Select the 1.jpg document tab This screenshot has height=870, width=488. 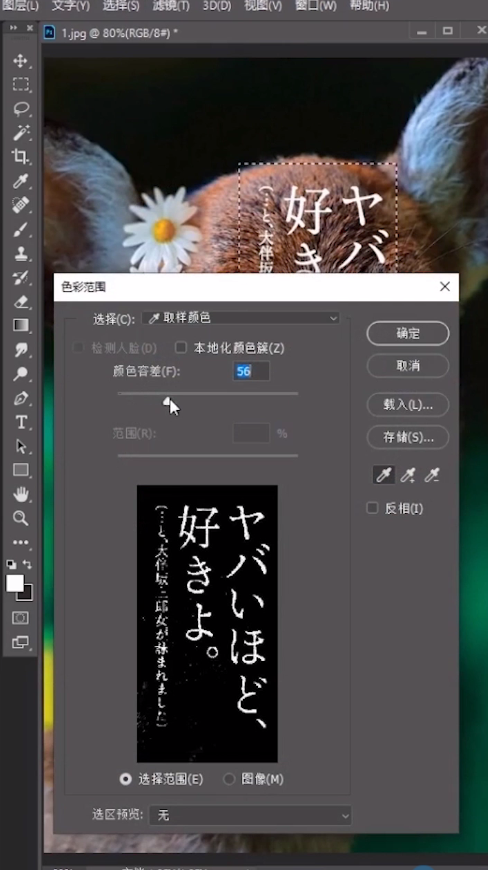click(119, 33)
